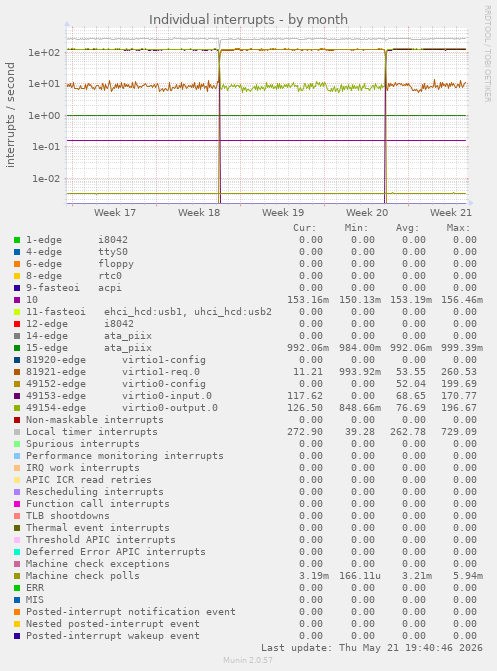Viewport: 497px width, 671px height.
Task: Click the Max: column header
Action: pos(458,228)
